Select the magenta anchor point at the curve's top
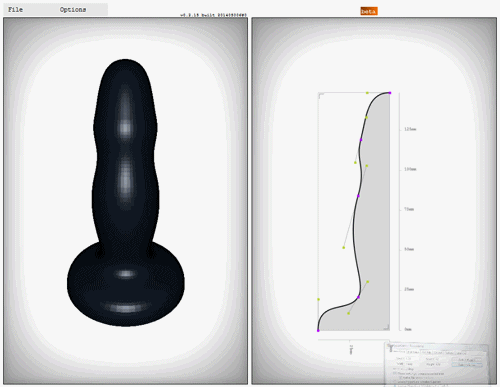 point(390,93)
